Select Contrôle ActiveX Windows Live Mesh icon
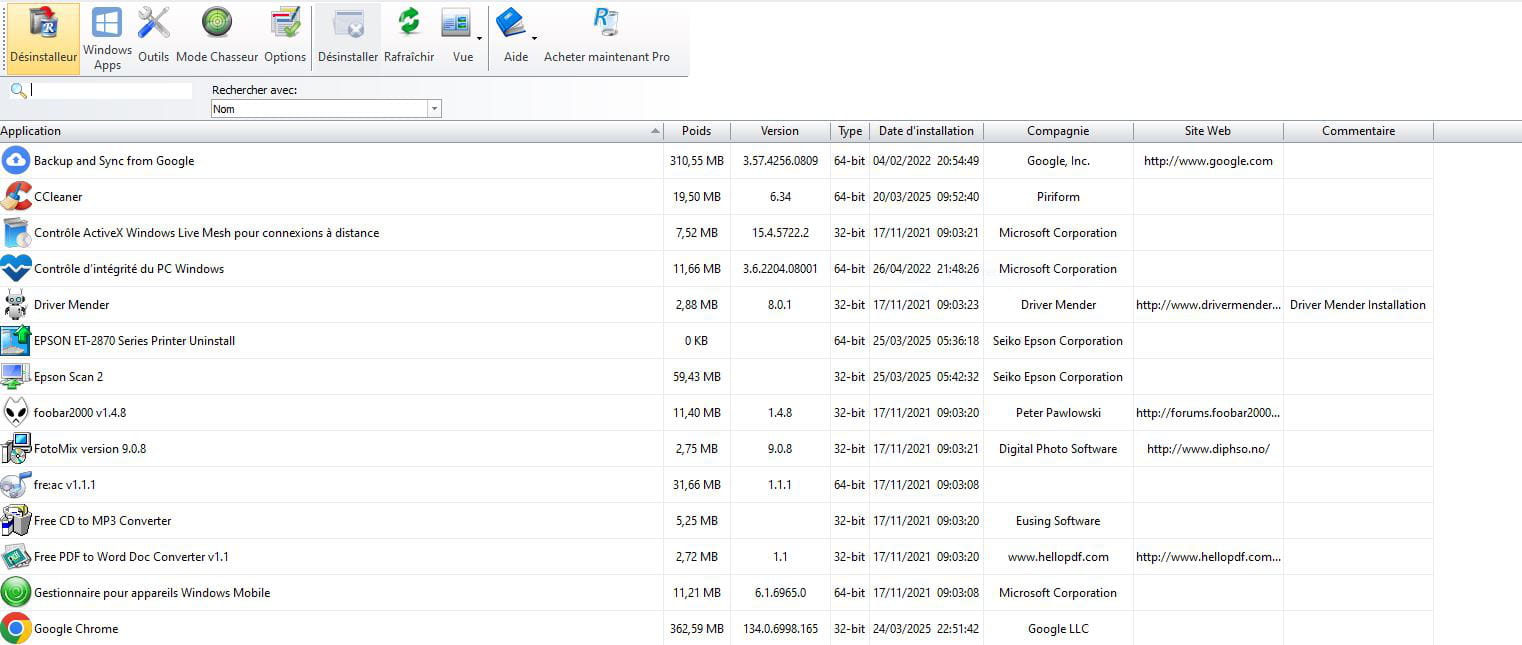The height and width of the screenshot is (645, 1522). [x=16, y=232]
